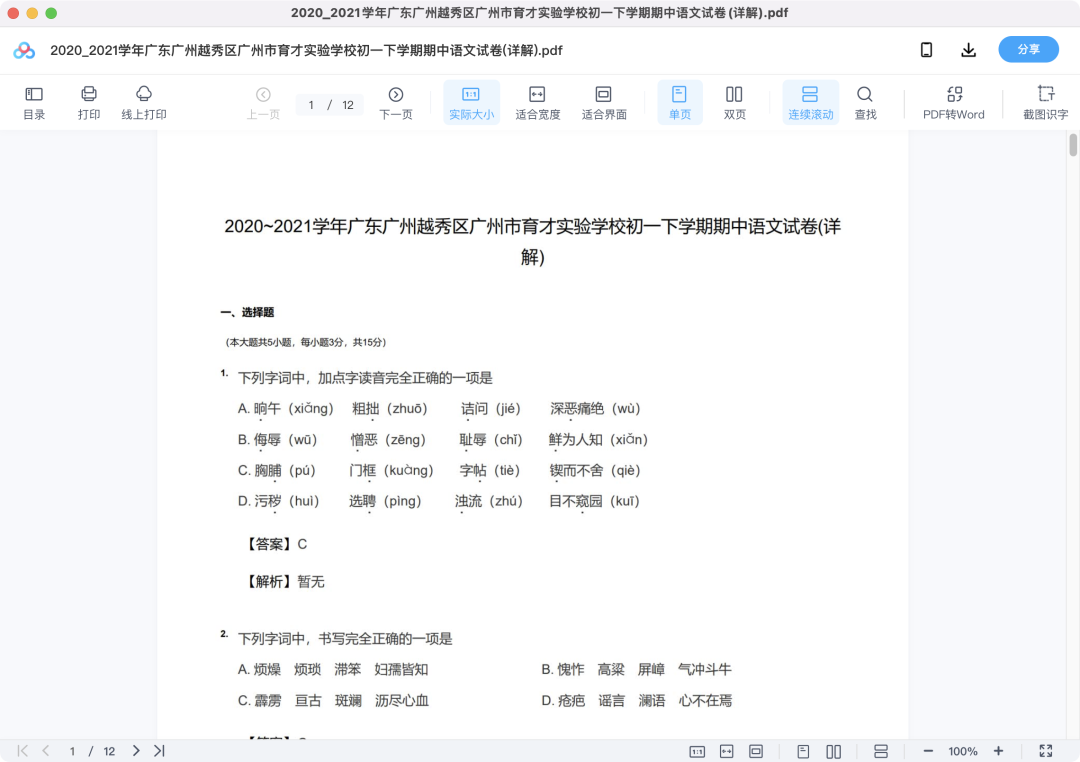Go to previous page in bottom bar
This screenshot has width=1080, height=762.
click(x=46, y=751)
